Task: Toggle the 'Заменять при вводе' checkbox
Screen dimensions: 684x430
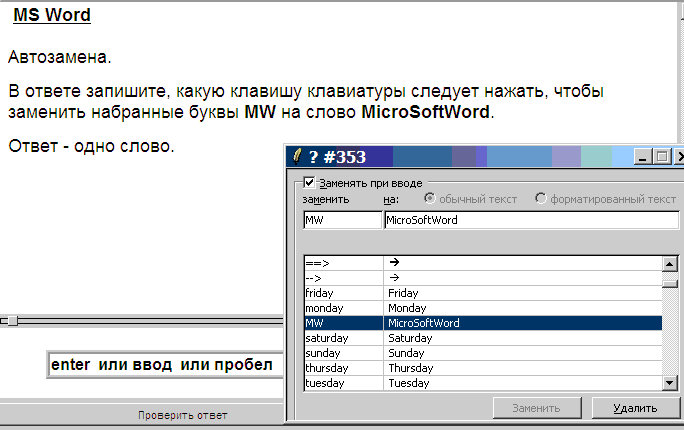Action: [x=309, y=182]
